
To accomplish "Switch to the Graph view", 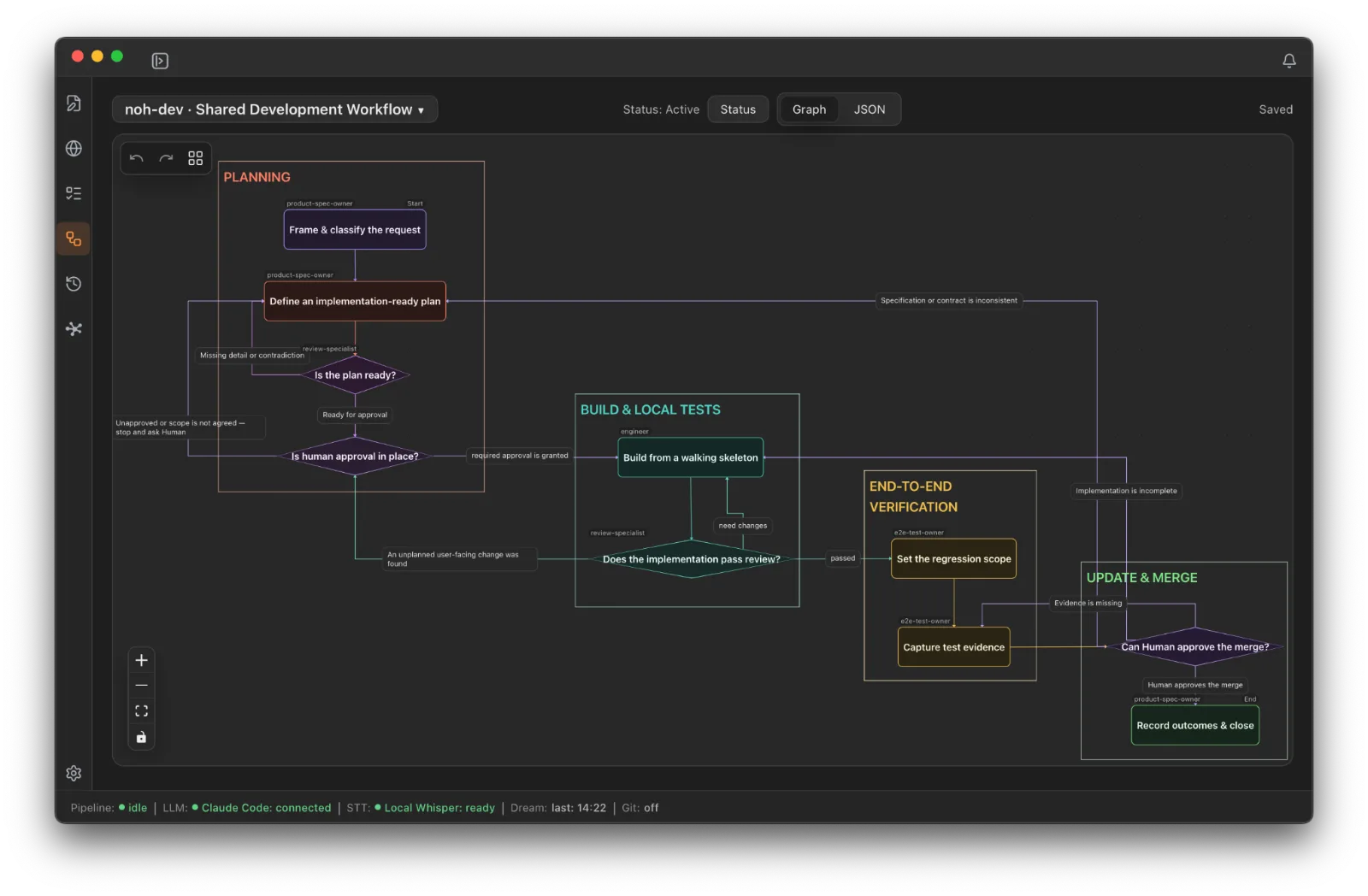I will point(809,109).
